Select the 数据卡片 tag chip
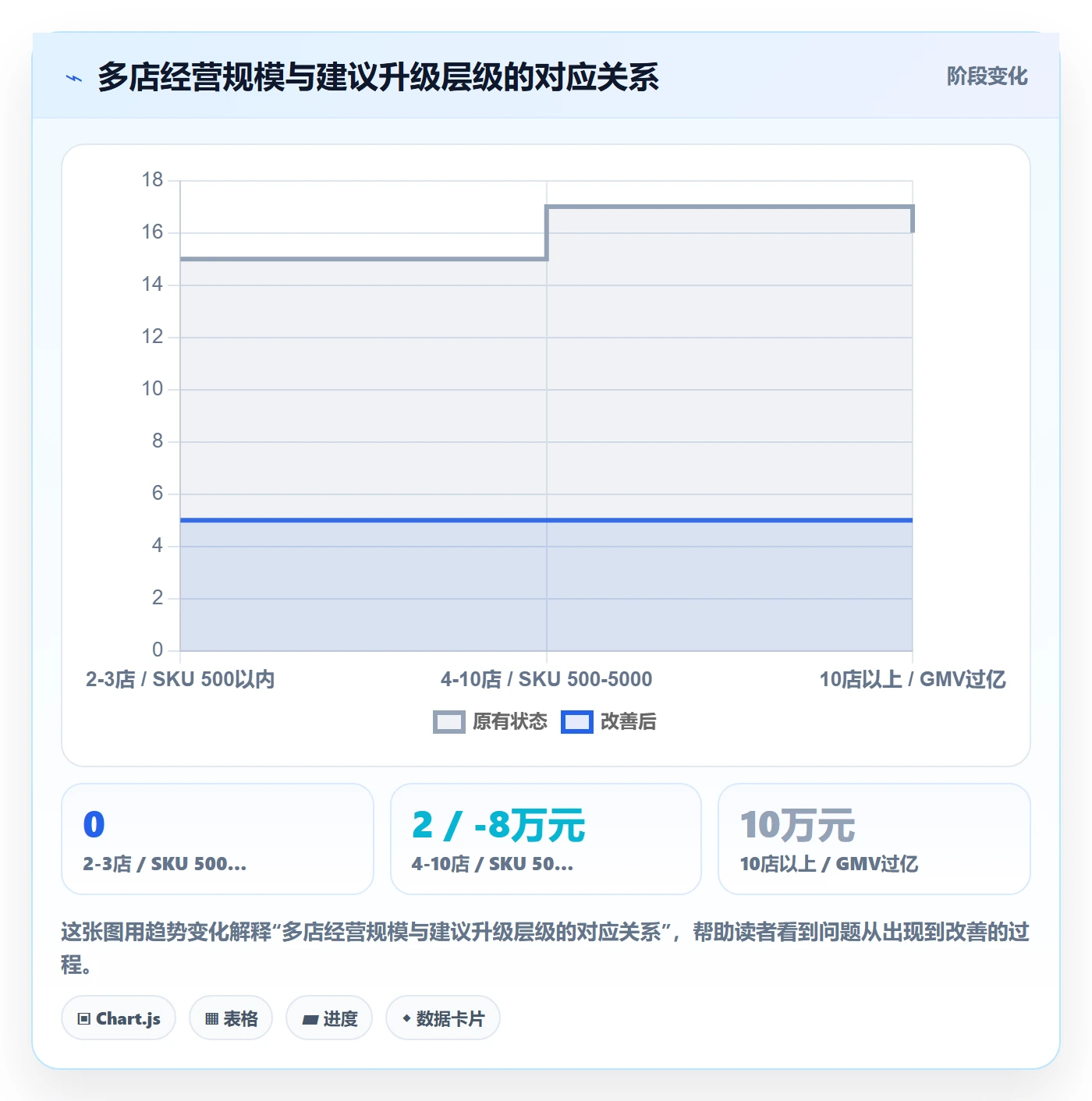Image resolution: width=1092 pixels, height=1101 pixels. click(x=443, y=1018)
